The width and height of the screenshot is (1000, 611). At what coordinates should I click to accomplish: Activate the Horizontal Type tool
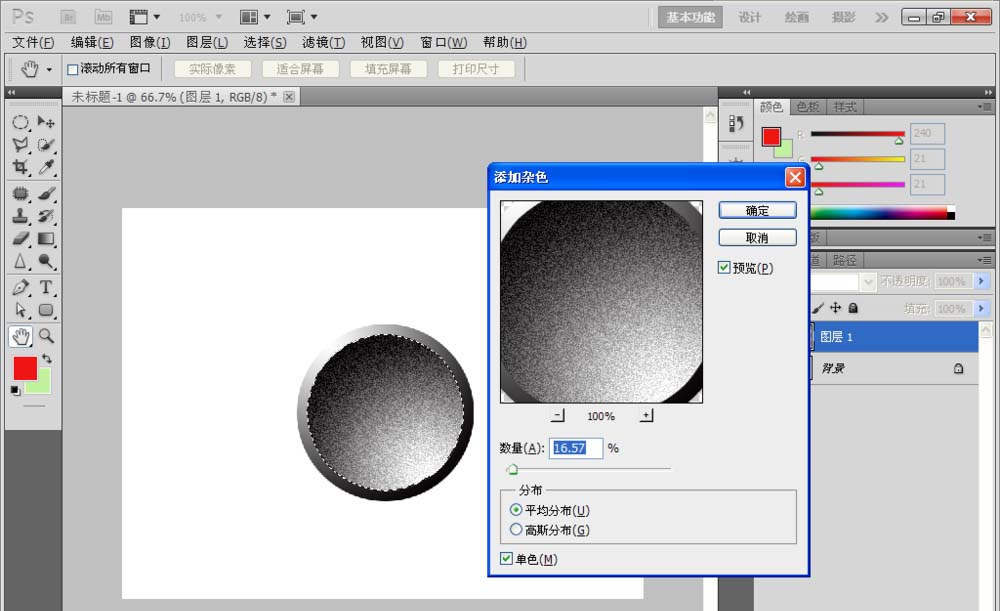pyautogui.click(x=46, y=288)
